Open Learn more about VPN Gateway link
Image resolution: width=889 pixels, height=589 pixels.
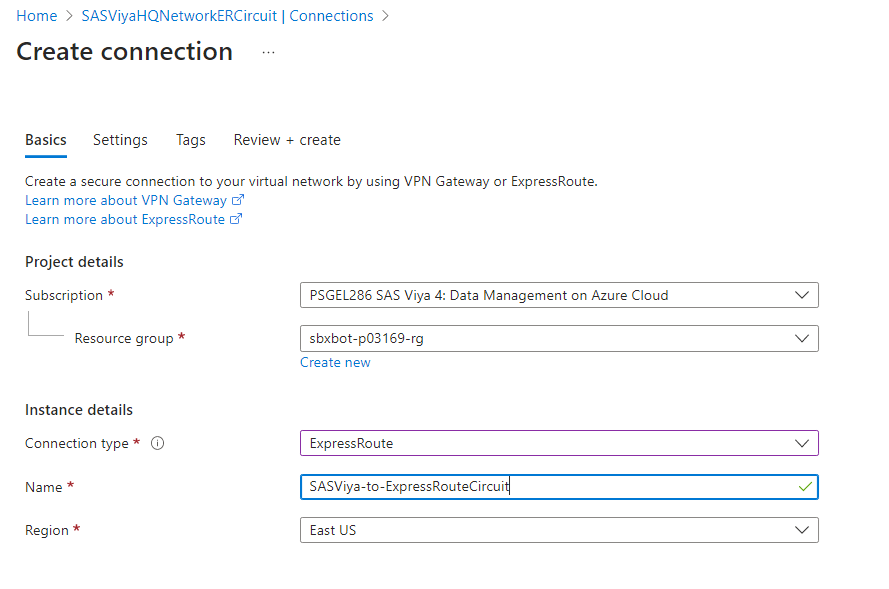click(126, 200)
